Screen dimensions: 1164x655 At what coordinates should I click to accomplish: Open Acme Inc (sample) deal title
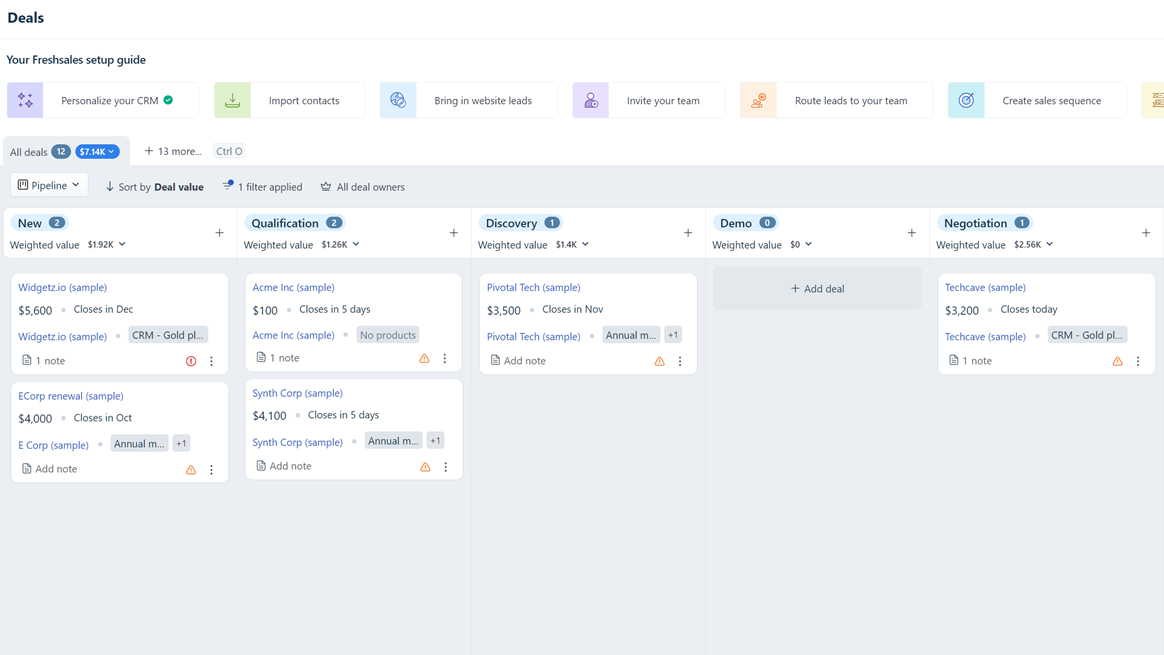pyautogui.click(x=293, y=287)
